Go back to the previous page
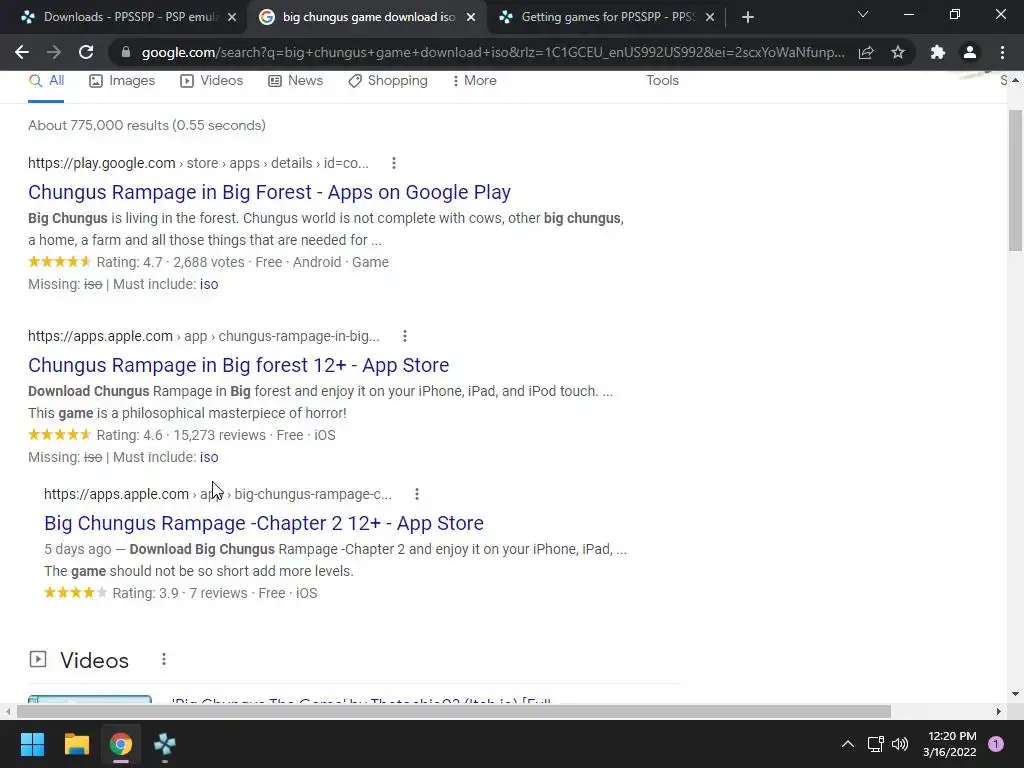Viewport: 1024px width, 768px height. pos(22,52)
